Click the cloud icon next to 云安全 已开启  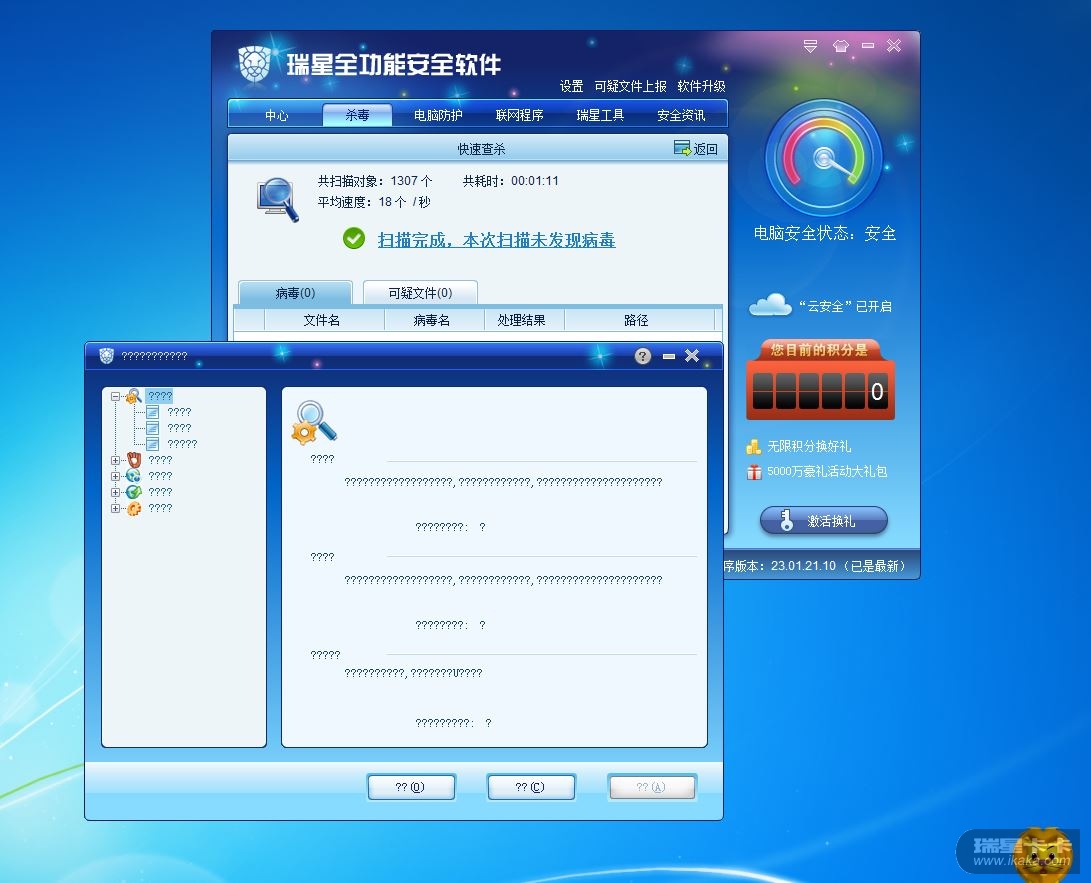click(x=770, y=305)
